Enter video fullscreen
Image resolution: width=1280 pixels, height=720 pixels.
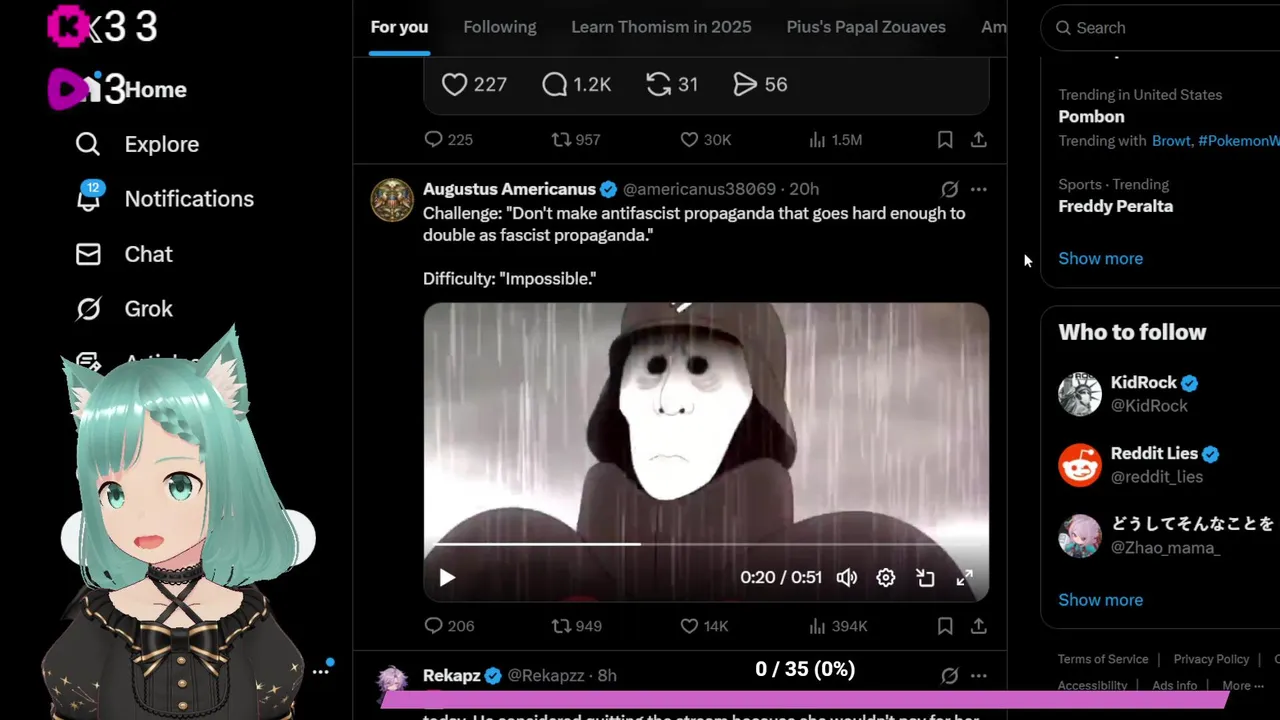(964, 578)
